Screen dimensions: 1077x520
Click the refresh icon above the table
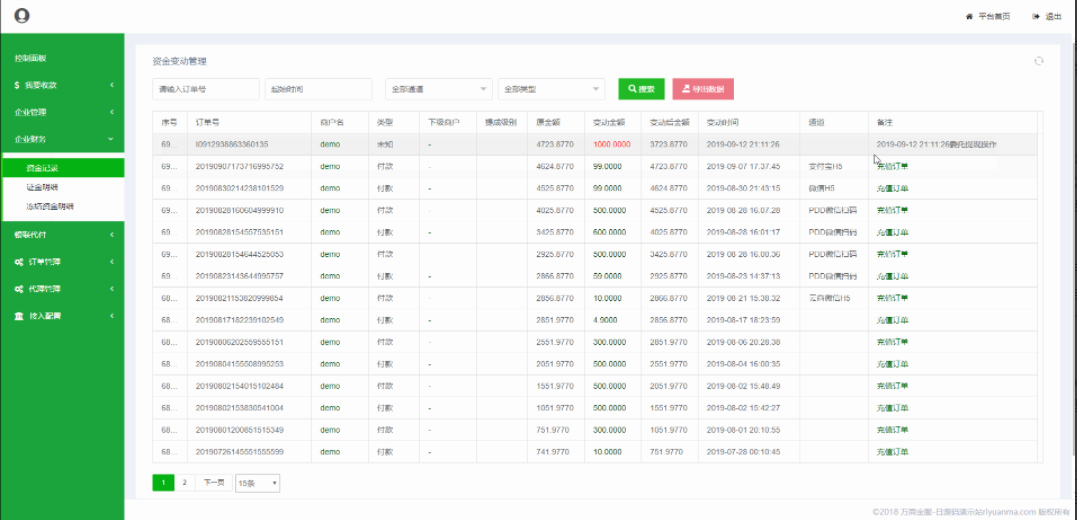point(1039,61)
